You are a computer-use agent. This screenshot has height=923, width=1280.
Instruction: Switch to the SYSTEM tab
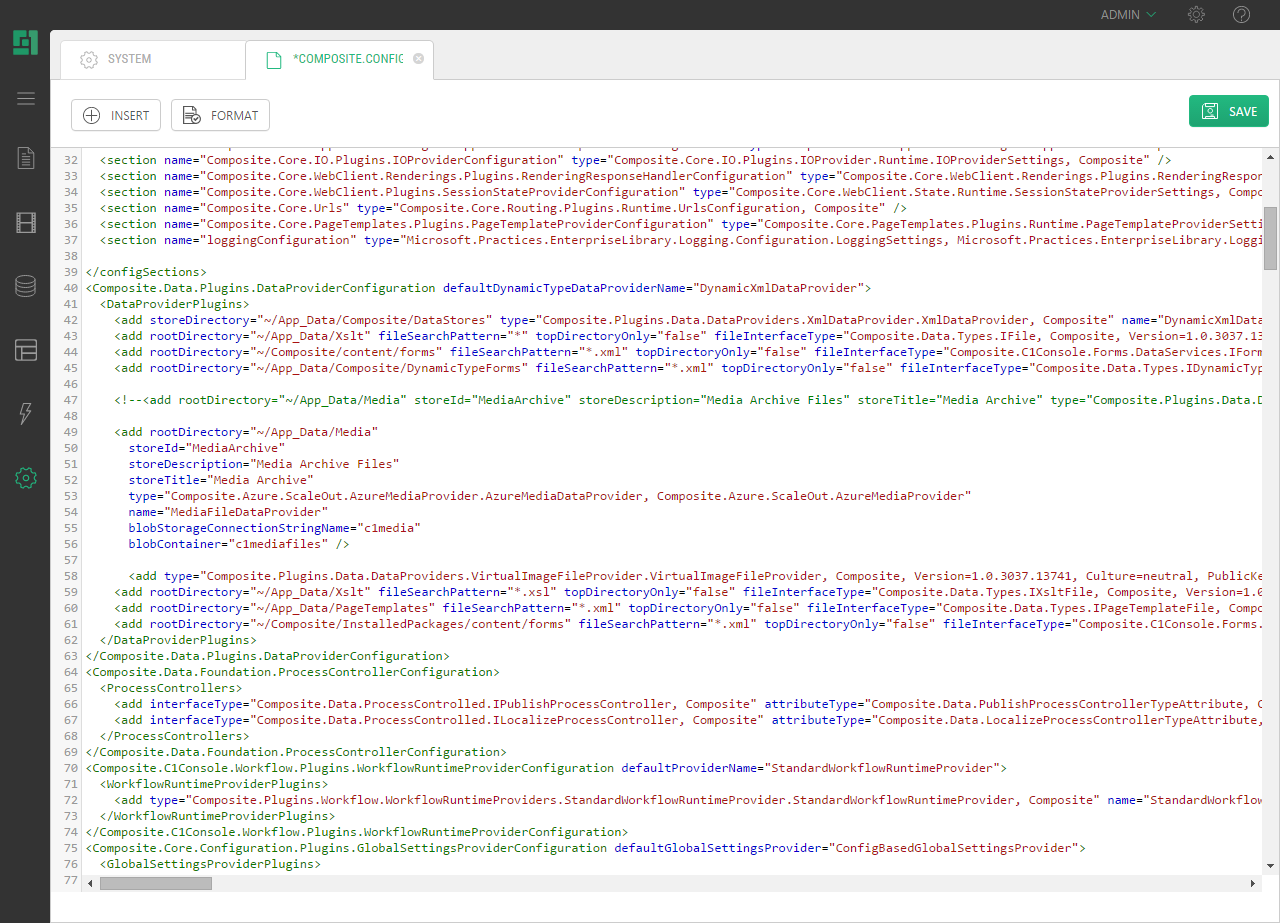pyautogui.click(x=129, y=59)
